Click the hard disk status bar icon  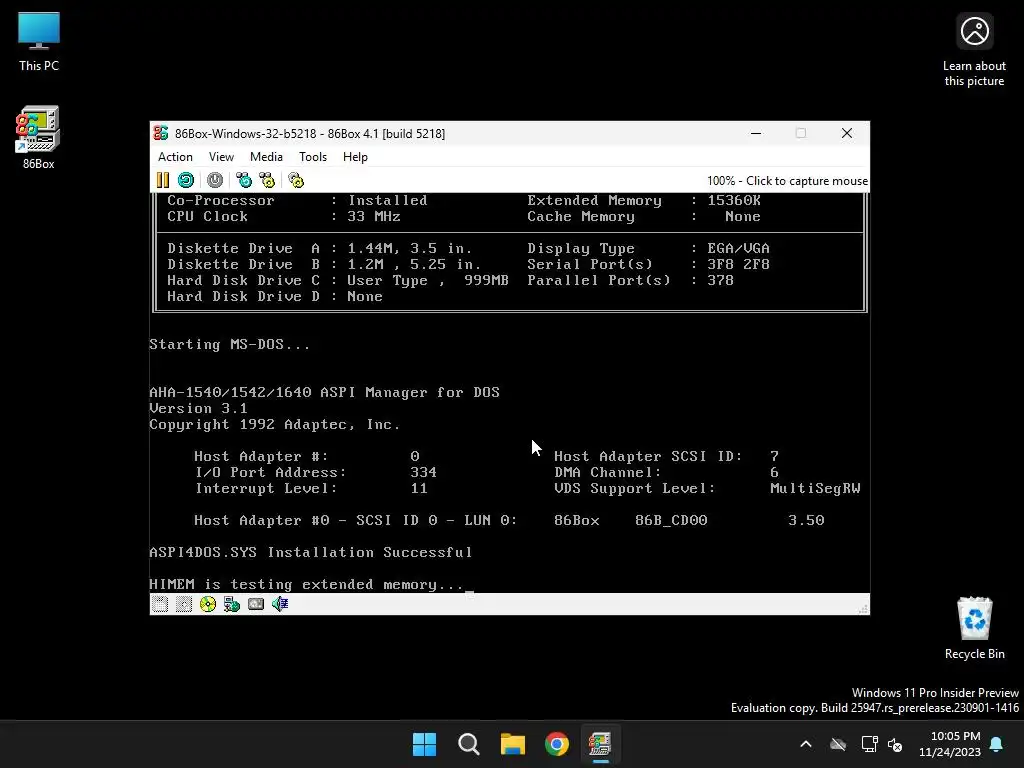click(256, 604)
